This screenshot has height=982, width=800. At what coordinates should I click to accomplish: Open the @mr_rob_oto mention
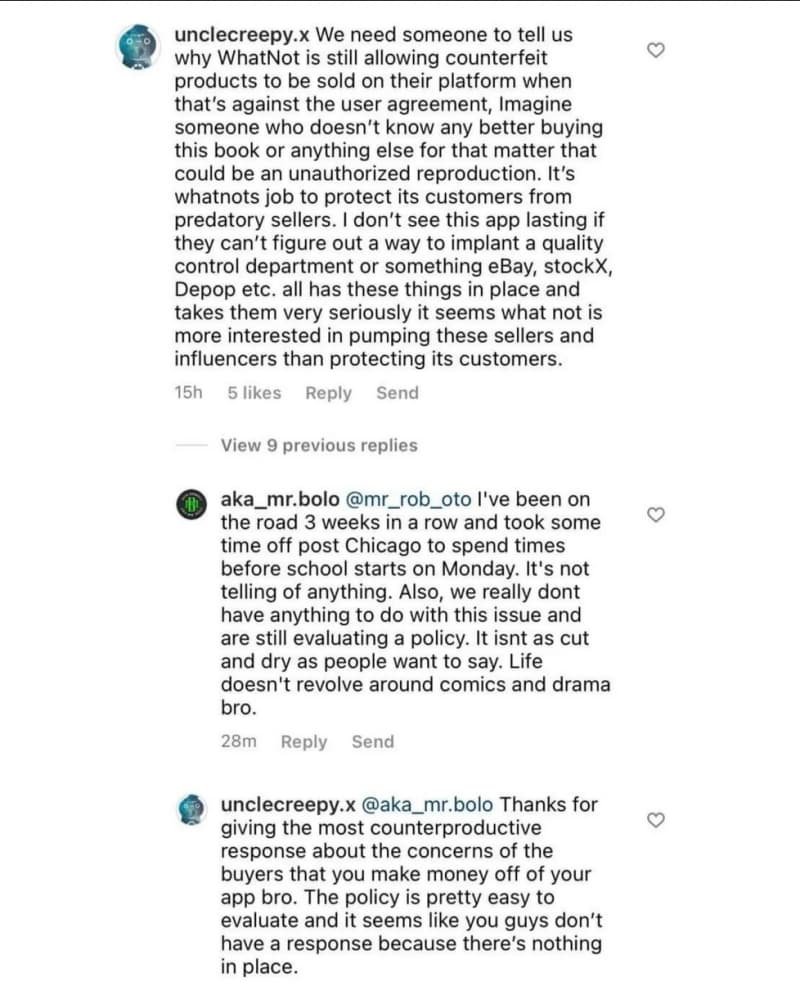click(x=408, y=500)
